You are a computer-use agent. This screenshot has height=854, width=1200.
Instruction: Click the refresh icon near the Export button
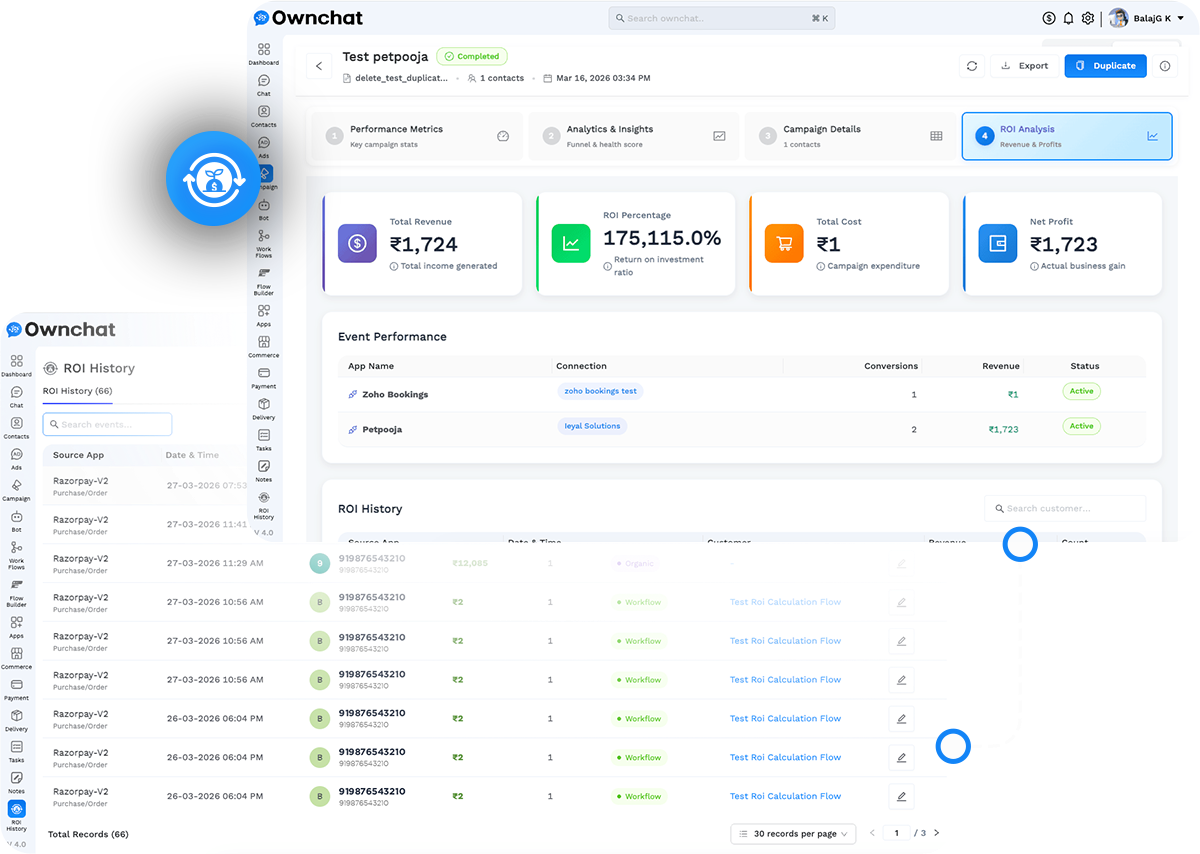pyautogui.click(x=971, y=65)
